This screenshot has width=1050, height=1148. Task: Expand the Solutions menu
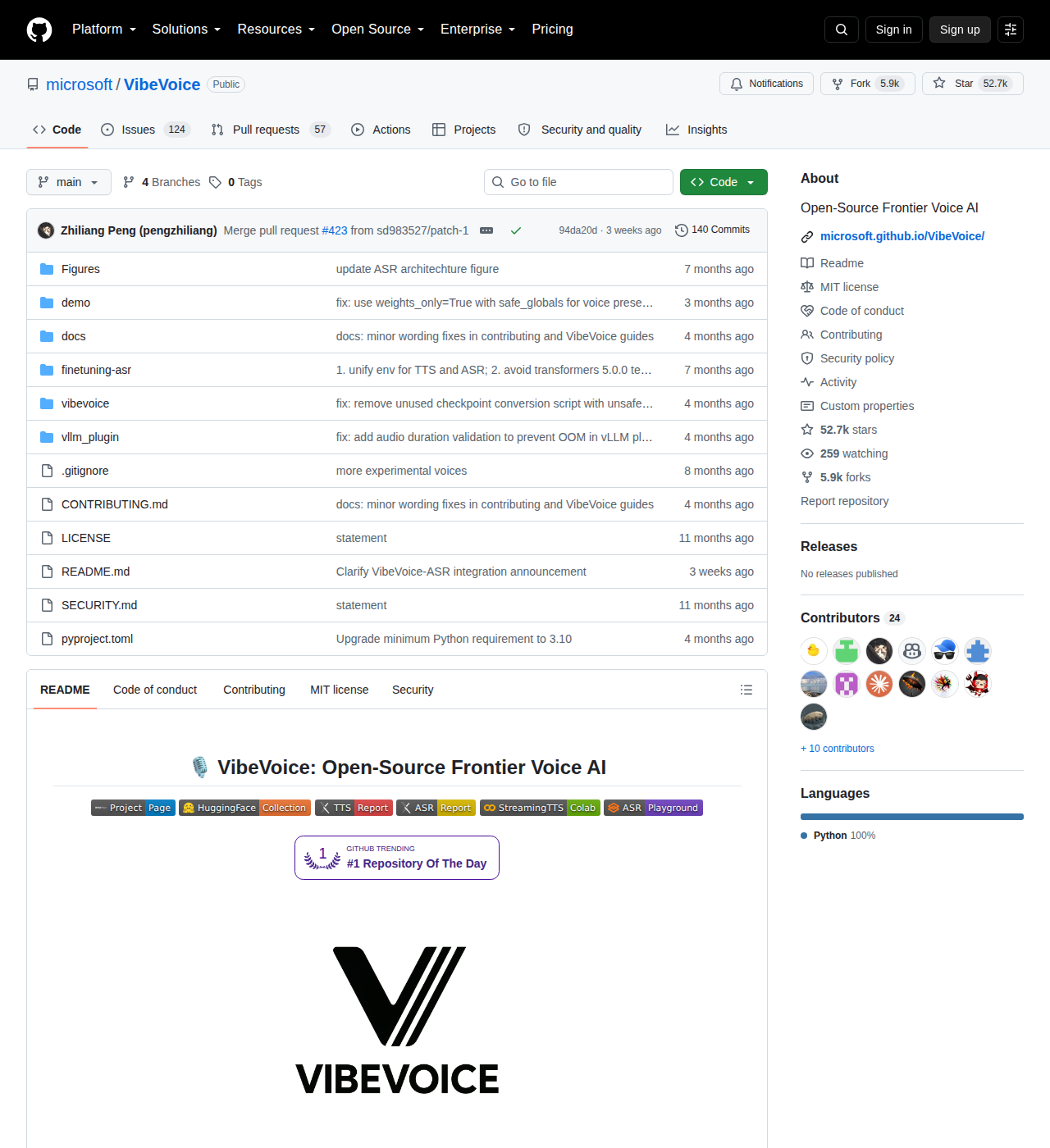coord(186,30)
